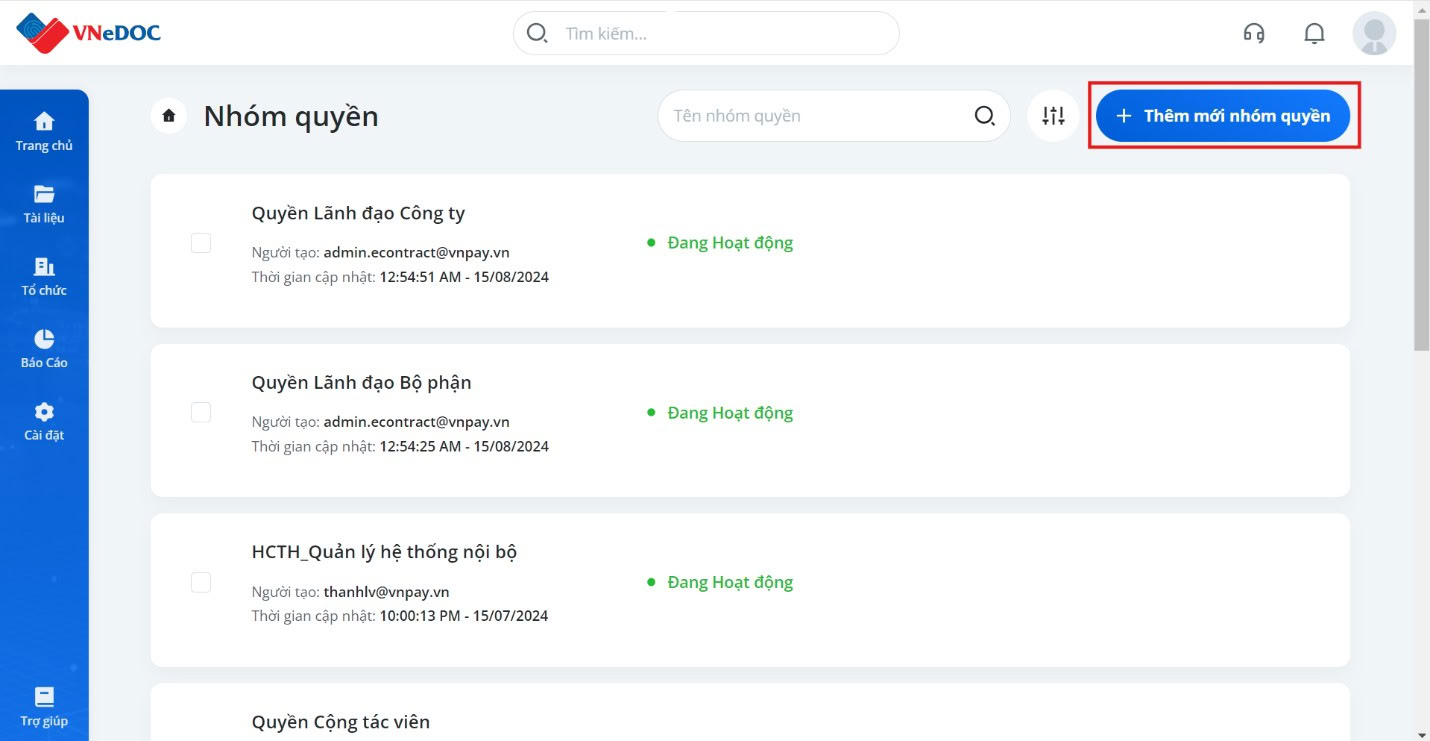Image resolution: width=1430 pixels, height=741 pixels.
Task: Open Tổ chức in sidebar
Action: (x=44, y=277)
